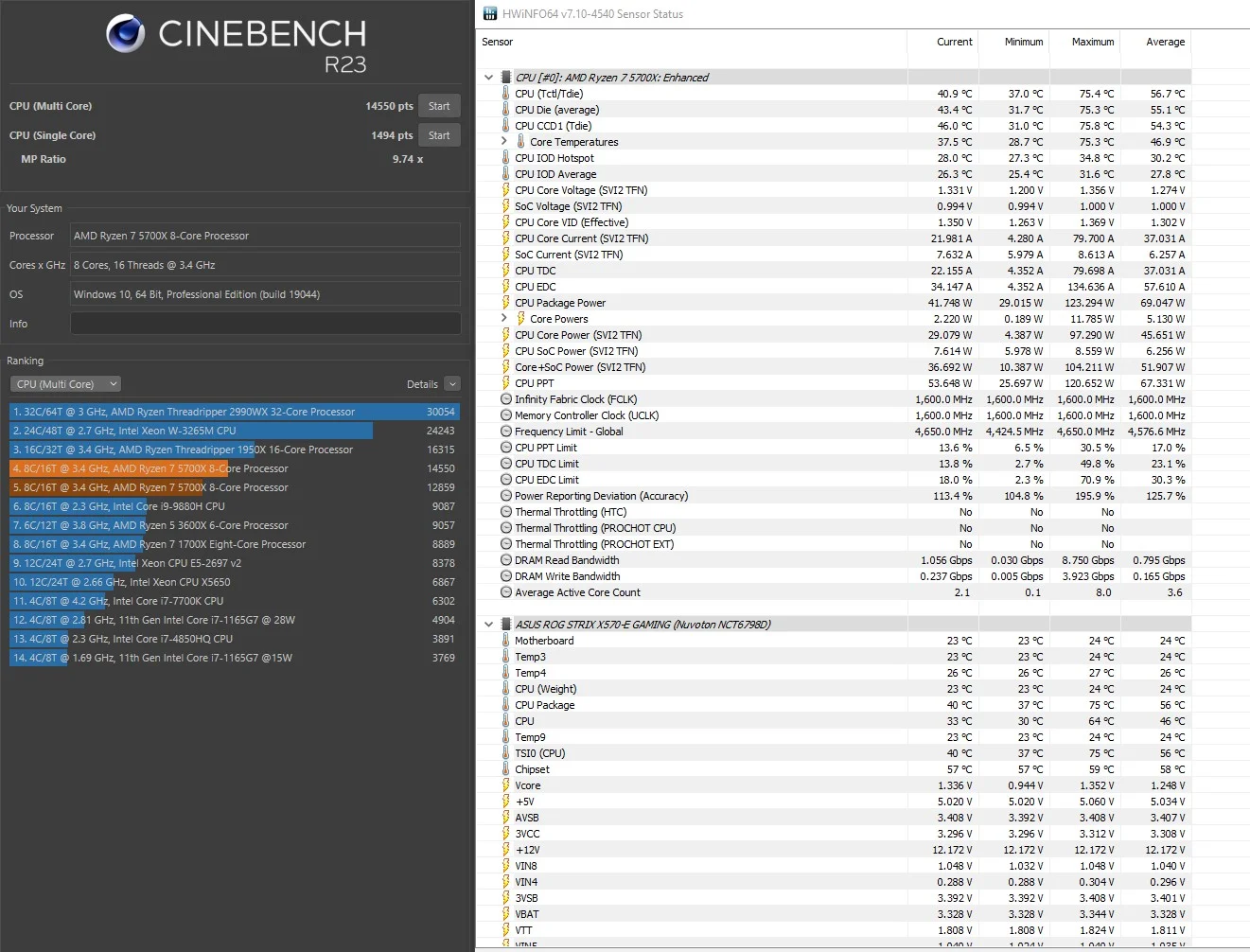Click the HWiNFO64 window title icon

click(489, 13)
